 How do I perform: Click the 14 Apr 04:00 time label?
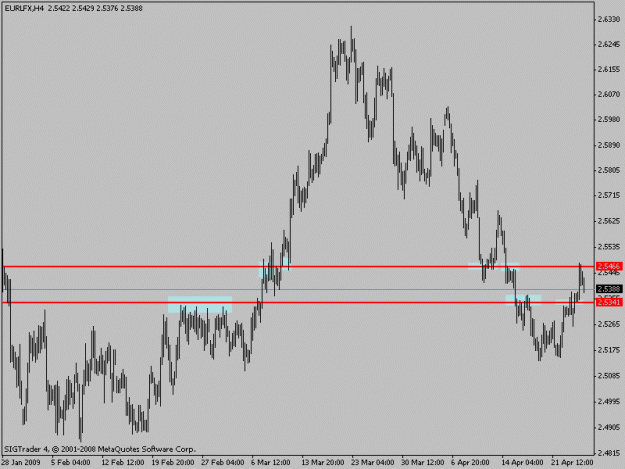pos(522,462)
